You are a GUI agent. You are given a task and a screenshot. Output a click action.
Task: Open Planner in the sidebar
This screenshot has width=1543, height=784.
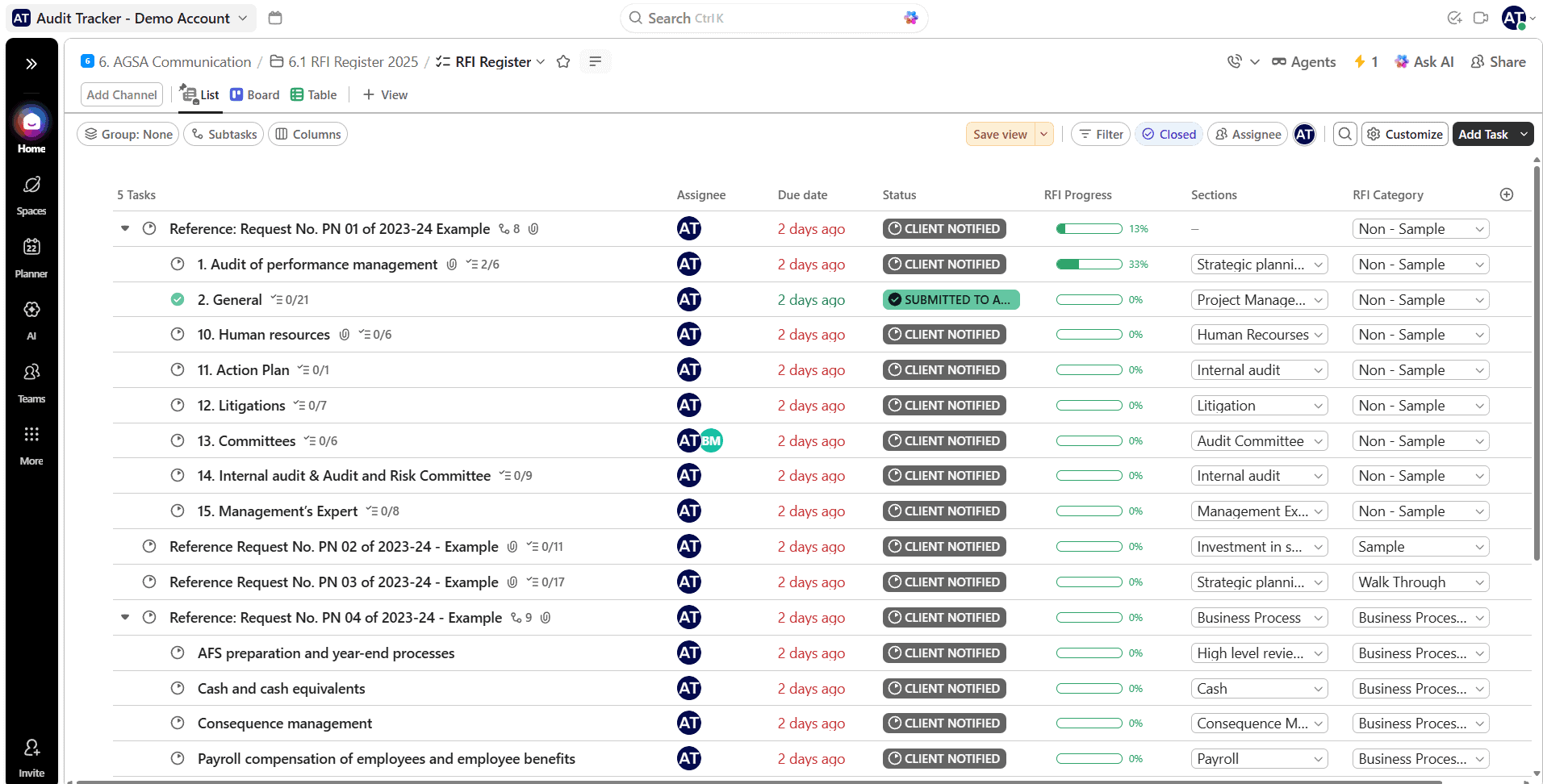pyautogui.click(x=31, y=257)
